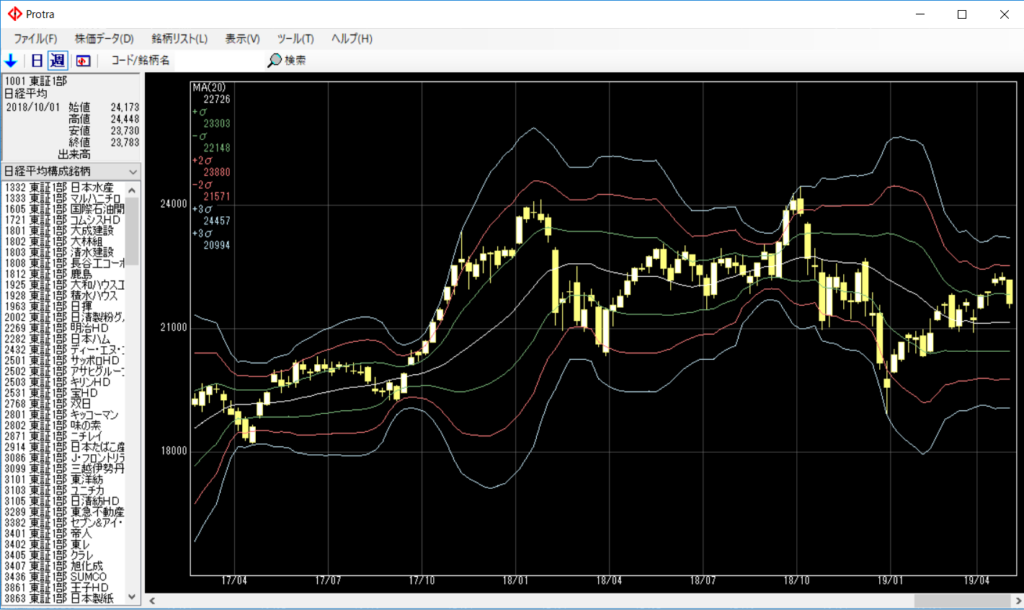Screen dimensions: 1024x610
Task: Switch to weekly chart with 週 icon
Action: point(57,61)
